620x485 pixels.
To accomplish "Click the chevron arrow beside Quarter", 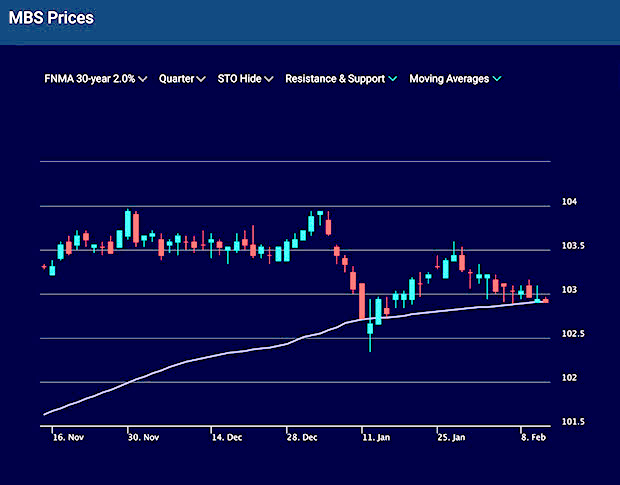I will pos(202,79).
